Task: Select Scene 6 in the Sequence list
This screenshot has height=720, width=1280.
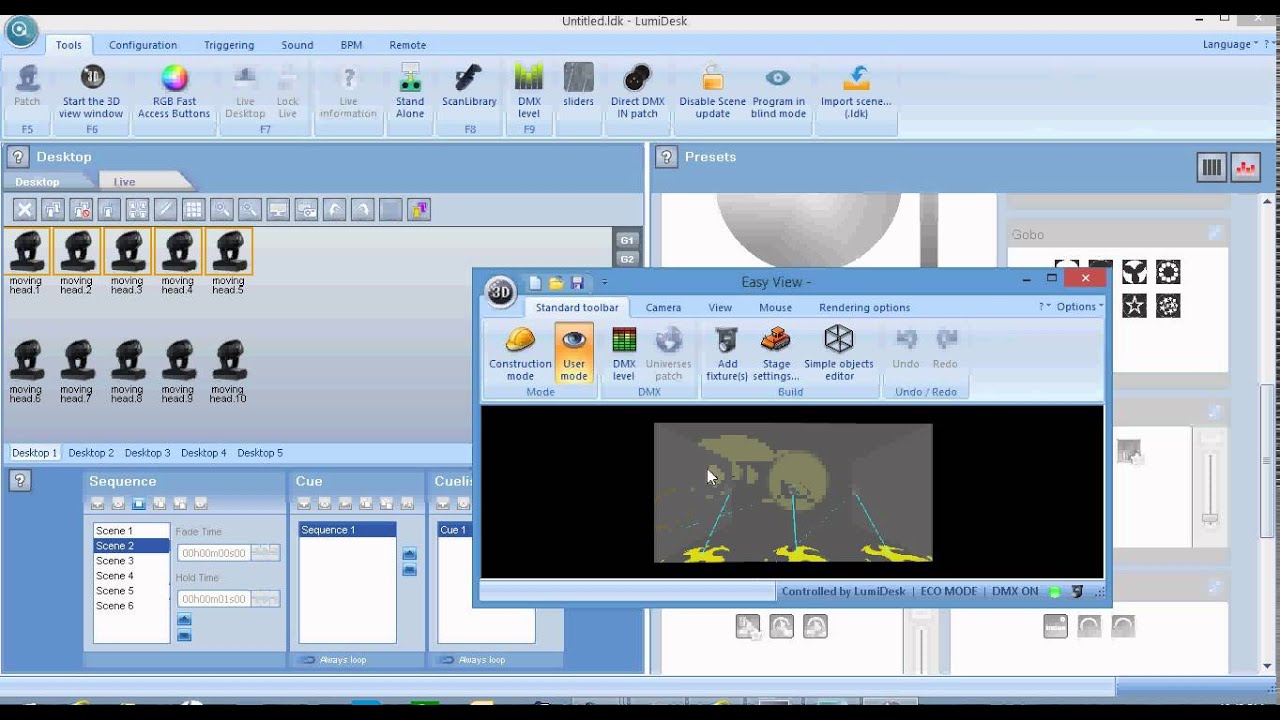Action: pos(131,606)
